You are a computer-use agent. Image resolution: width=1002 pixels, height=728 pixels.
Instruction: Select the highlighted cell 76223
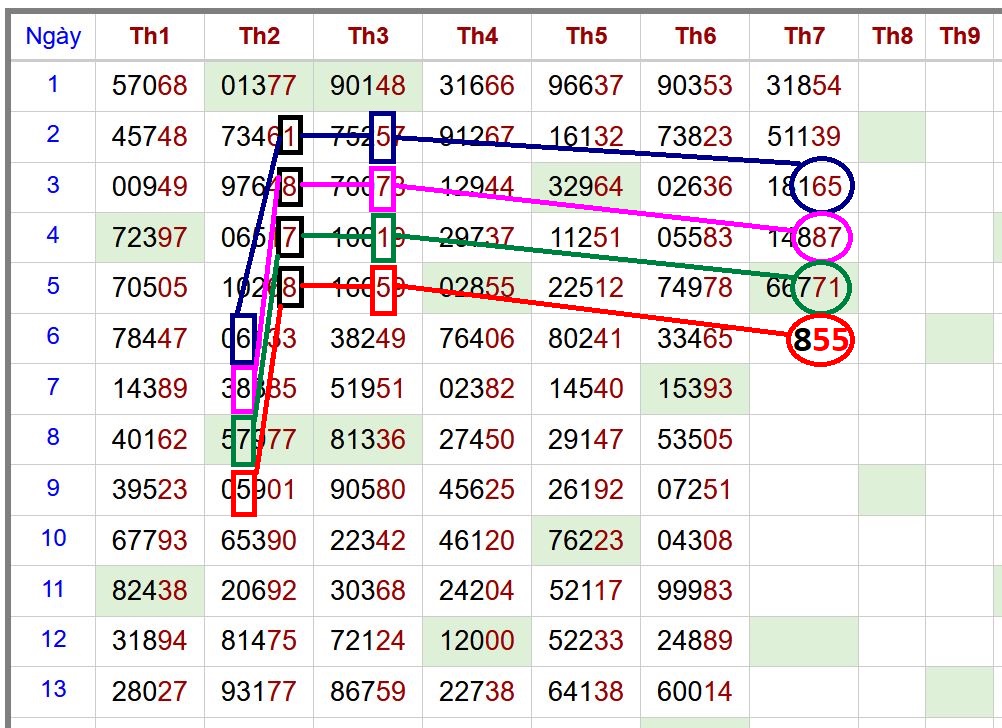click(x=586, y=540)
